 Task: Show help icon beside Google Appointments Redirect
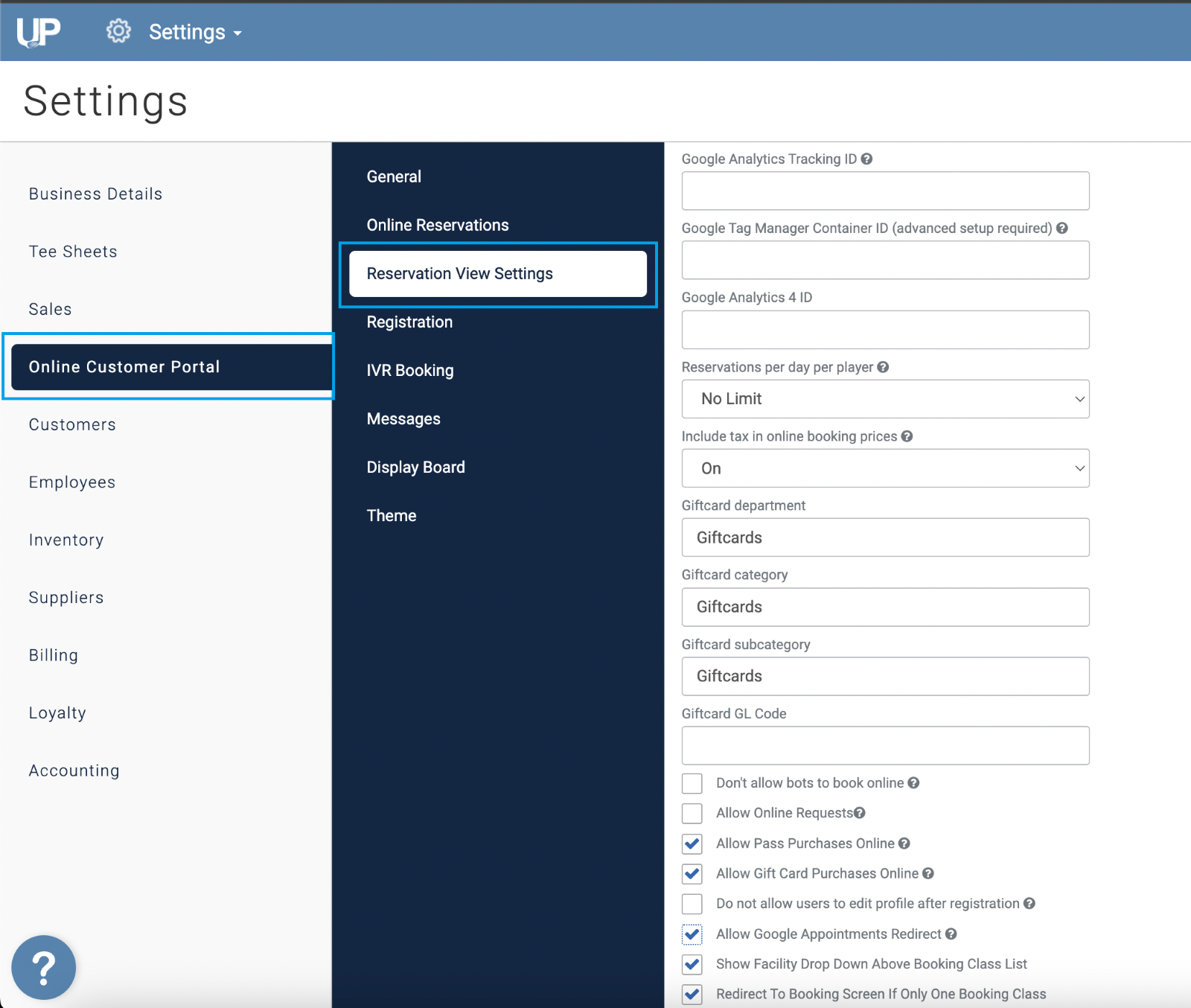pos(951,934)
